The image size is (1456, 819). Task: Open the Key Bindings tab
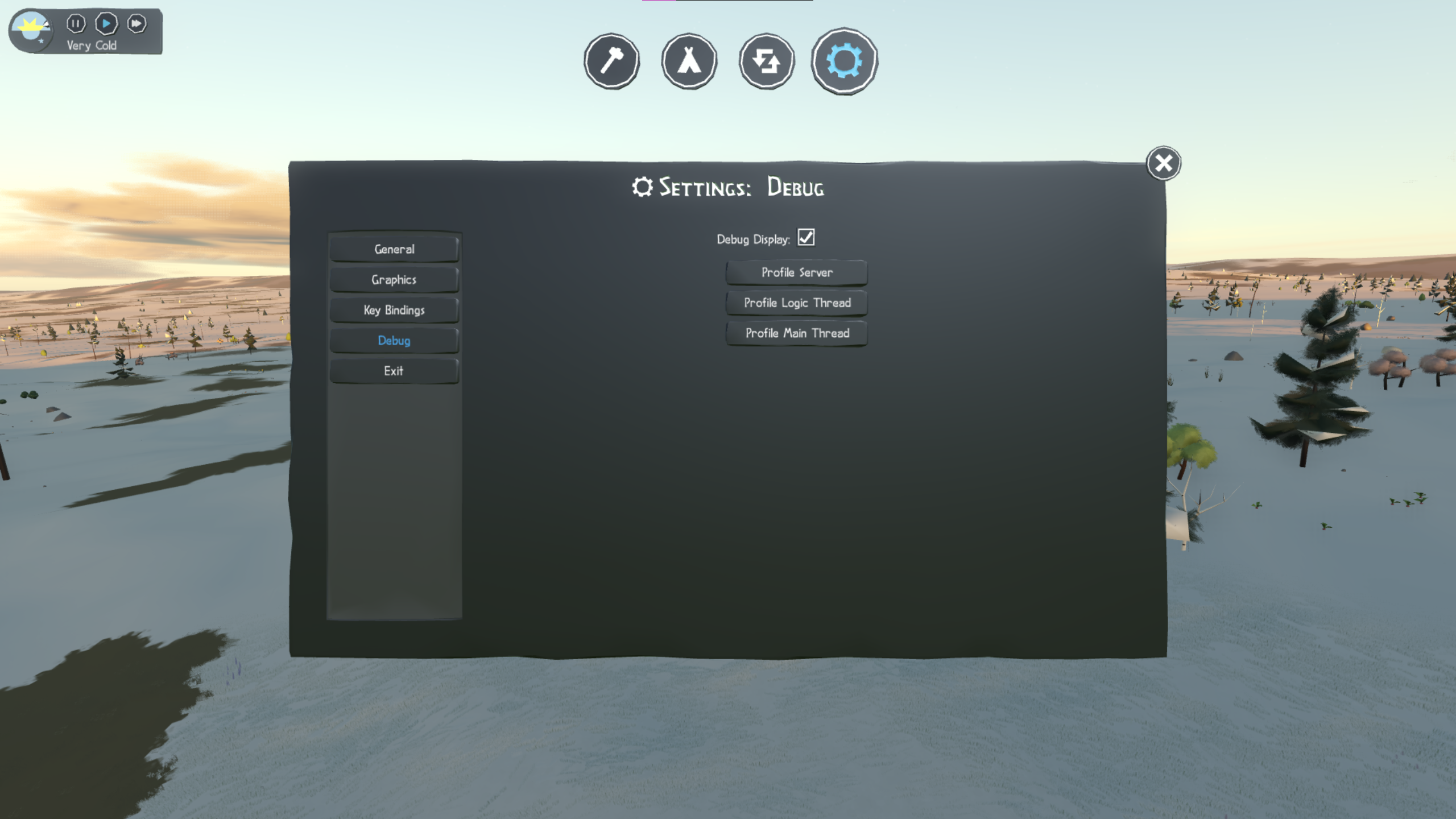(394, 310)
